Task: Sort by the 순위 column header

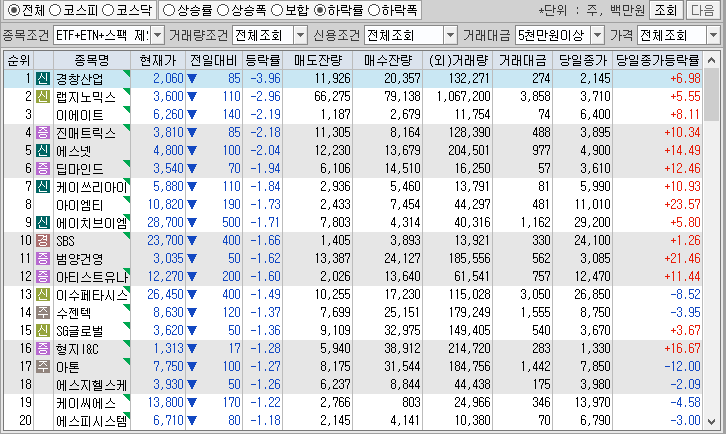Action: coord(19,60)
